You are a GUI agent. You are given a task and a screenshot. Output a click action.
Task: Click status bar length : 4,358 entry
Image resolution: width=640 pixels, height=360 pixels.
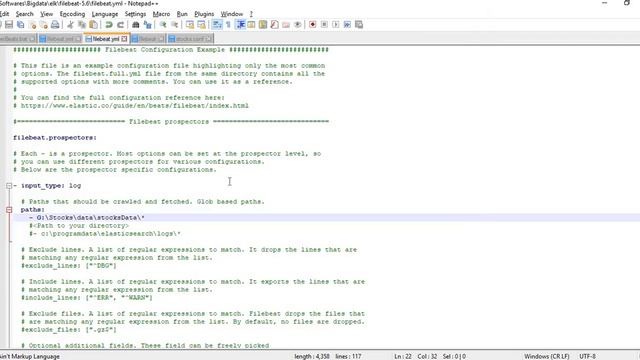click(x=312, y=356)
